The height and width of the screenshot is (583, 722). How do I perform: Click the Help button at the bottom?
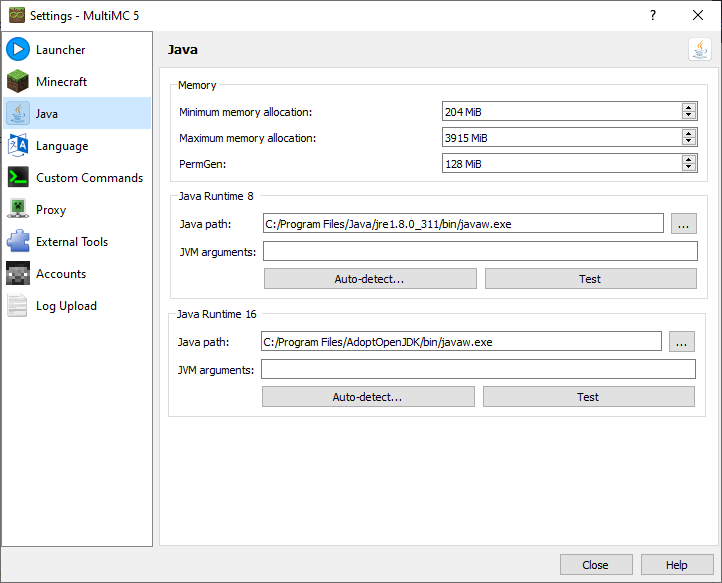(x=677, y=565)
